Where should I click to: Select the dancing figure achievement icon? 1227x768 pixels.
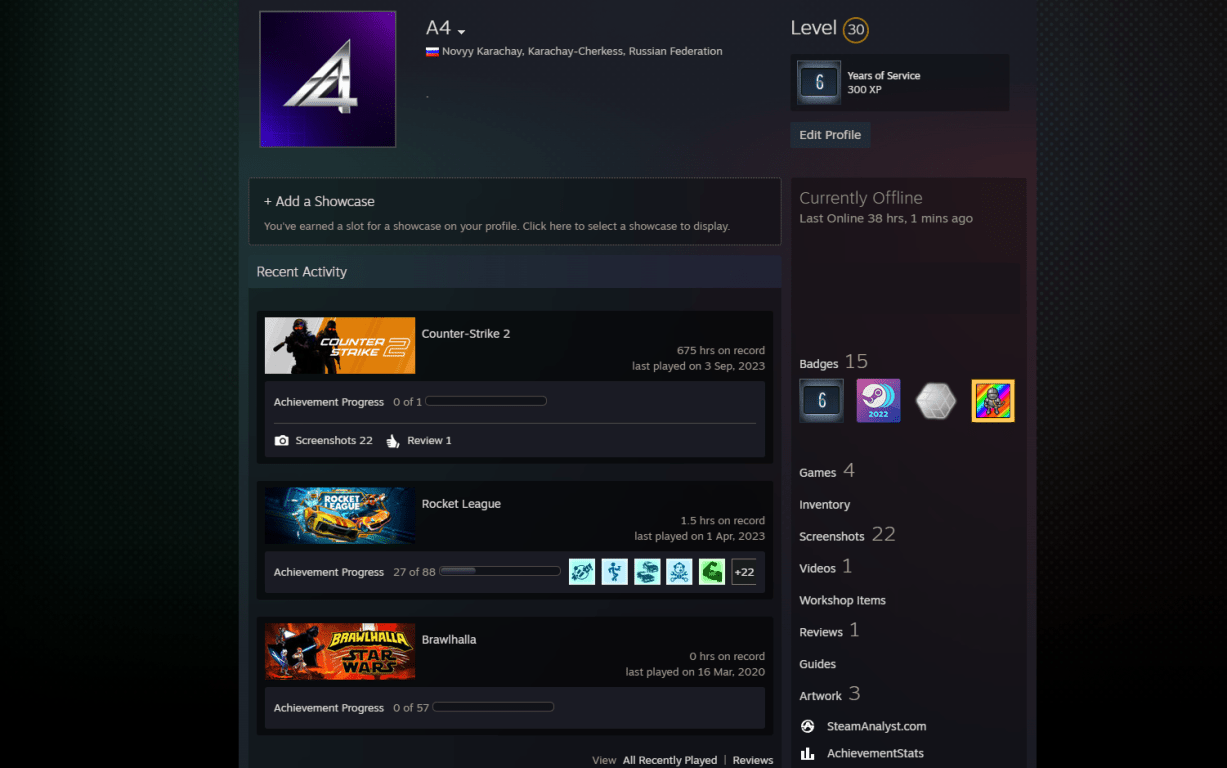click(x=614, y=571)
